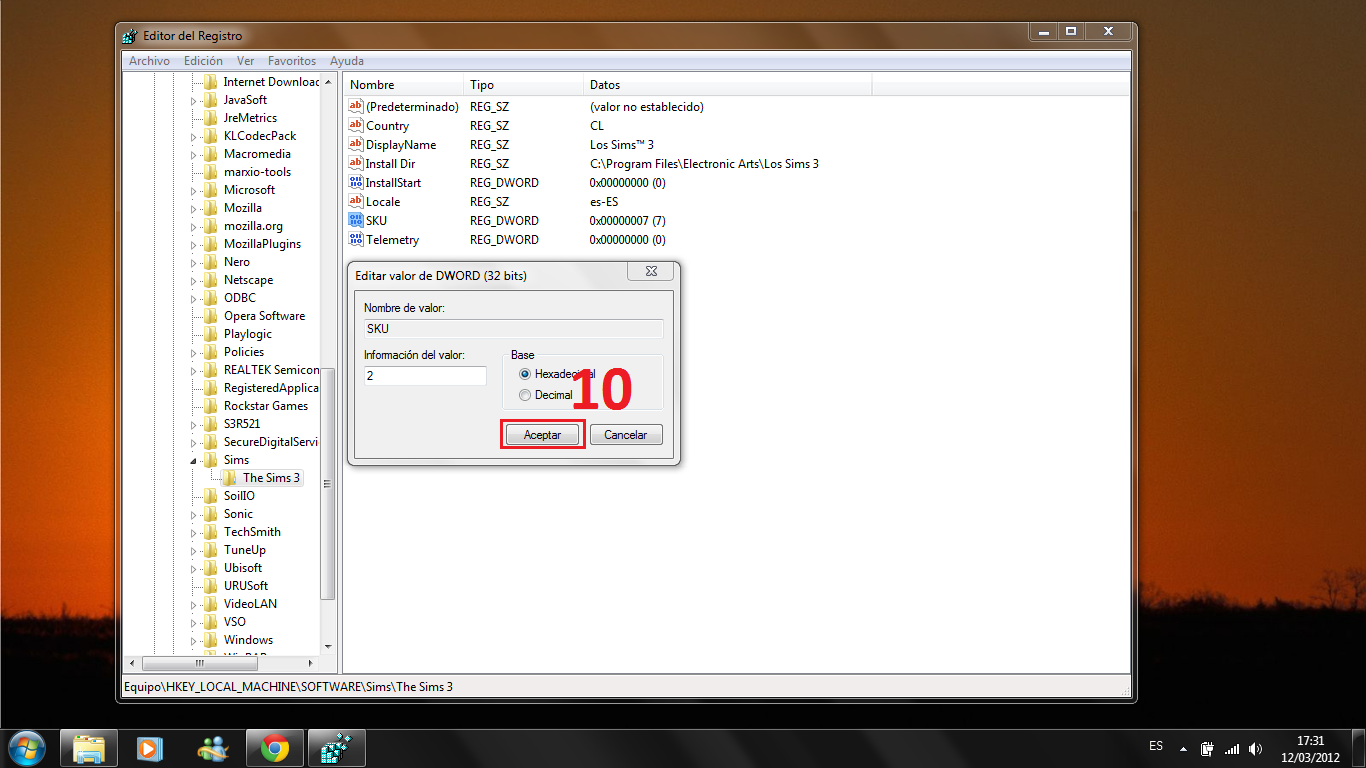Screen dimensions: 1366x768
Task: Select the Locale string value icon
Action: point(355,201)
